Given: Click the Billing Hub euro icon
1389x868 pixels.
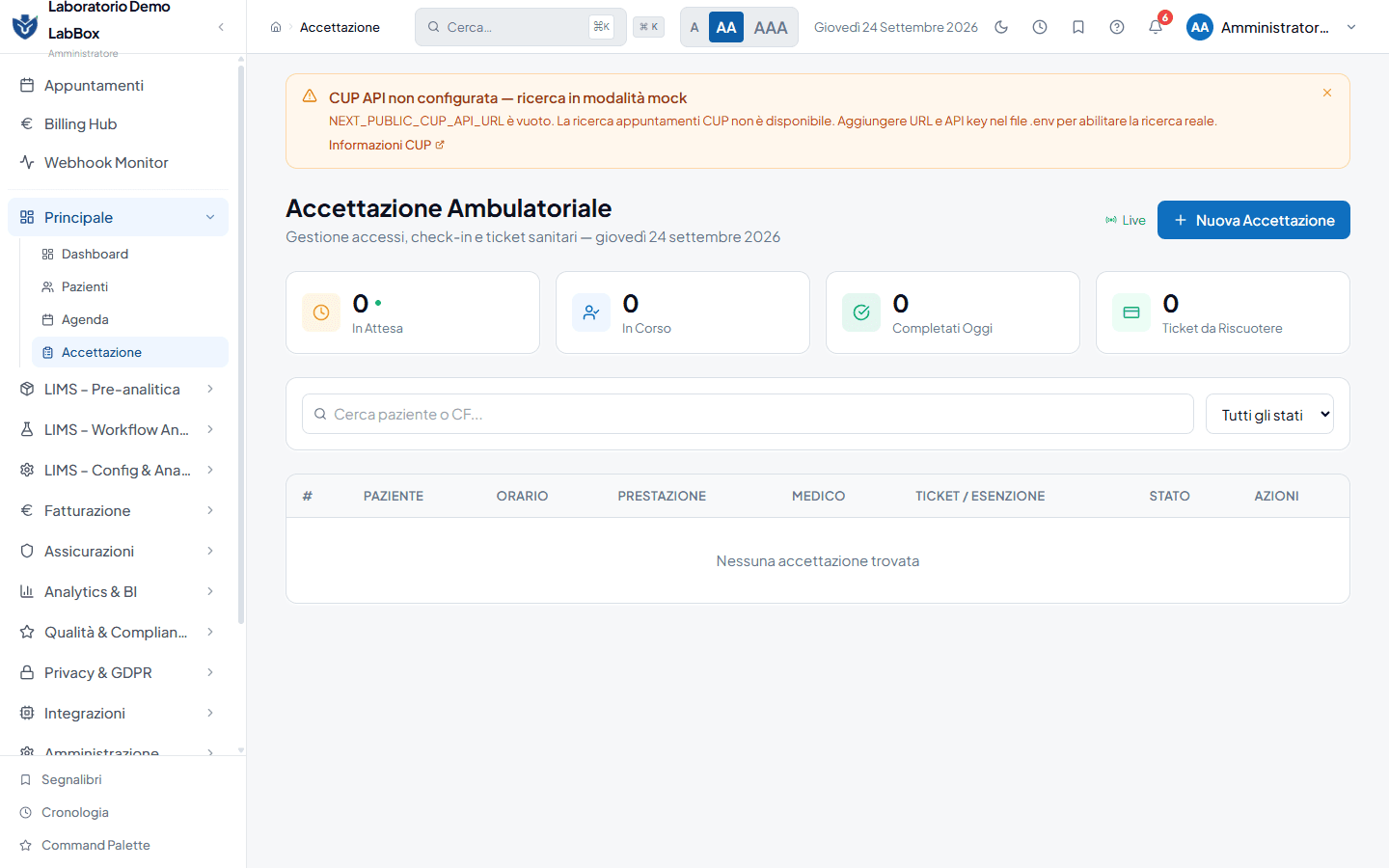Looking at the screenshot, I should point(27,123).
